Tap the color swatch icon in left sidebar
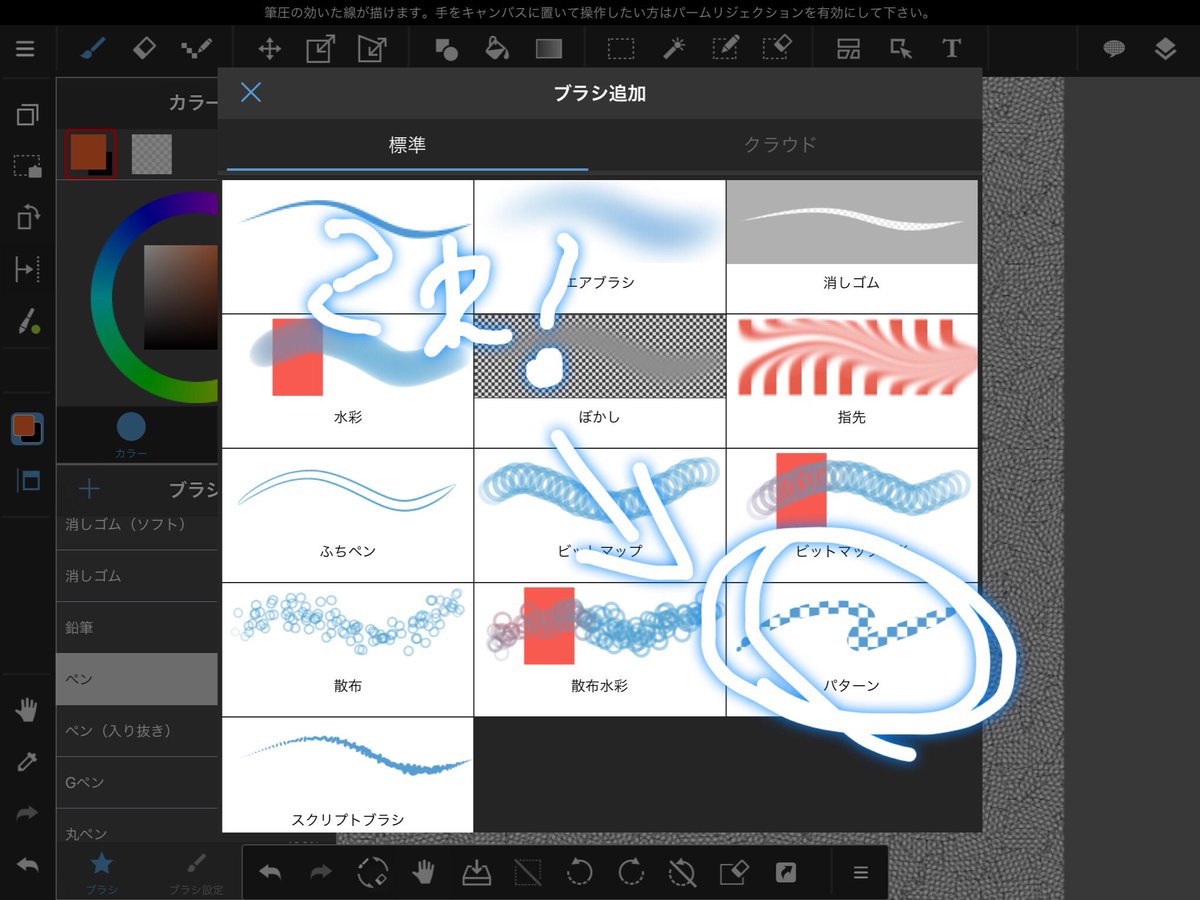This screenshot has width=1200, height=900. (x=27, y=428)
